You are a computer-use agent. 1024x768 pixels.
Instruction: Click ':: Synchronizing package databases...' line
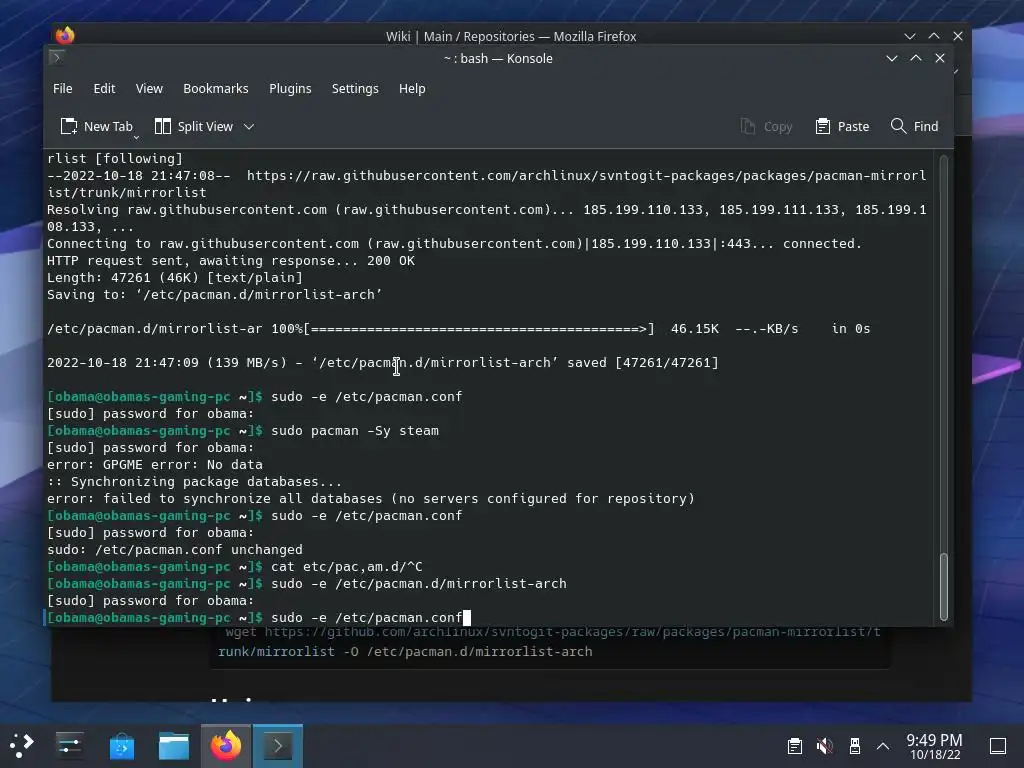[194, 482]
